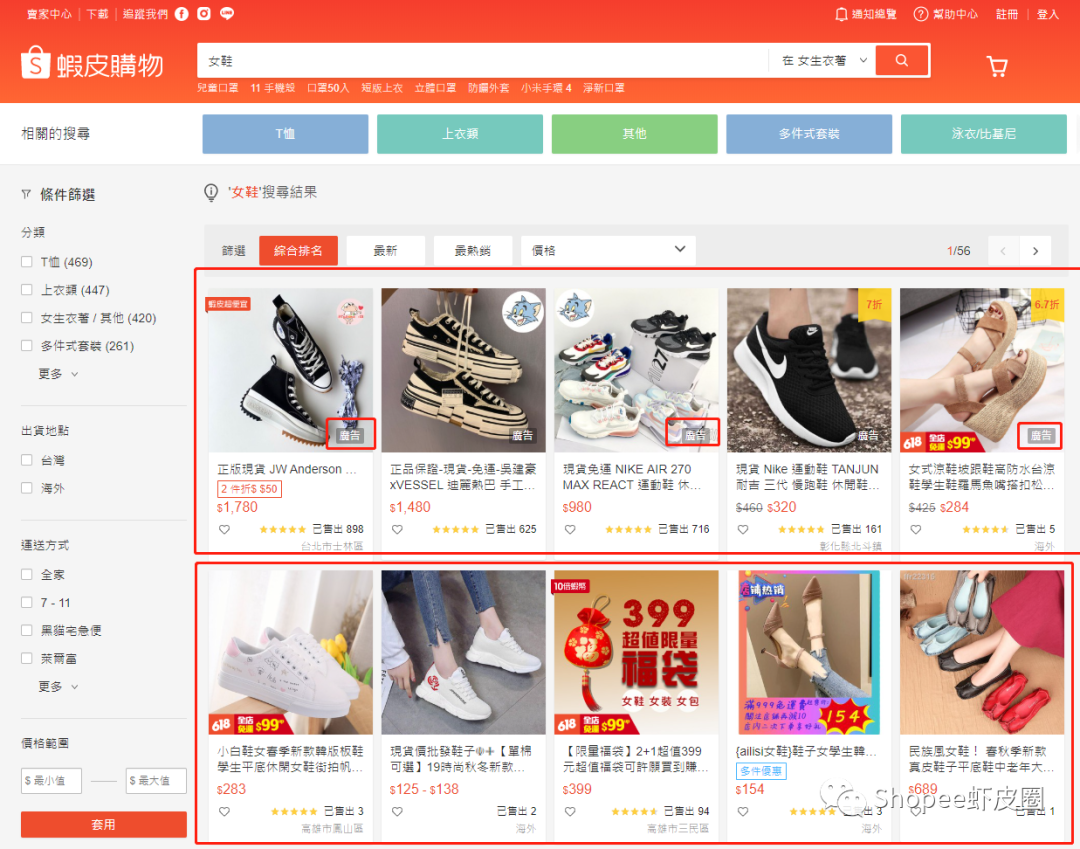The height and width of the screenshot is (849, 1080).
Task: Check the 台灣 shipping location box
Action: click(x=27, y=460)
